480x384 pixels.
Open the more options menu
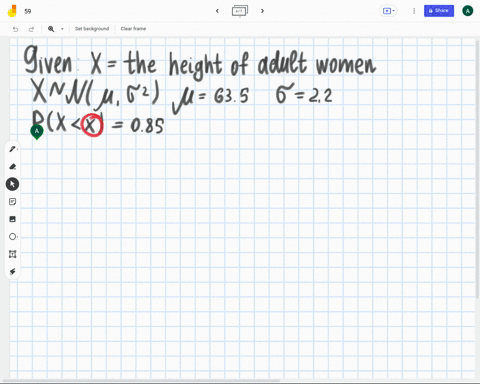point(414,11)
